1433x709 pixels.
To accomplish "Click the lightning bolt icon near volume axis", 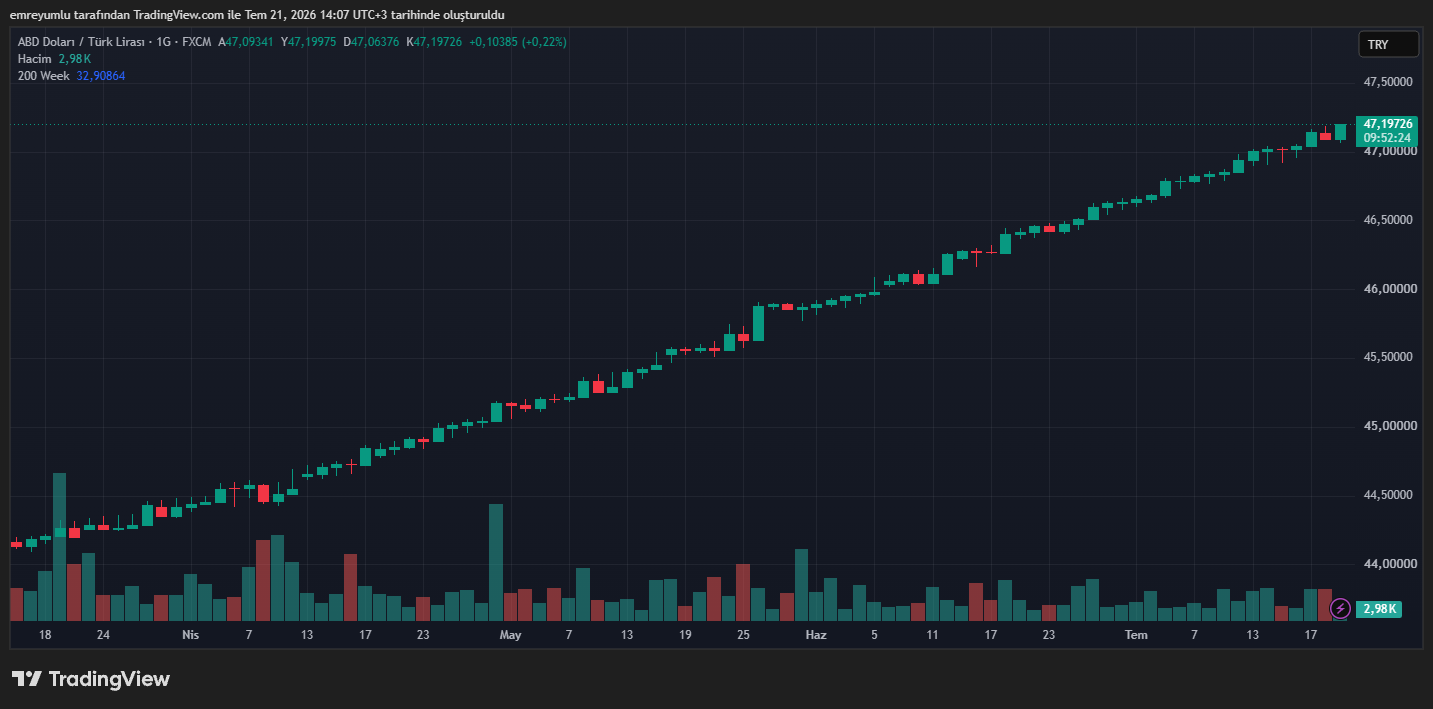I will pos(1340,608).
